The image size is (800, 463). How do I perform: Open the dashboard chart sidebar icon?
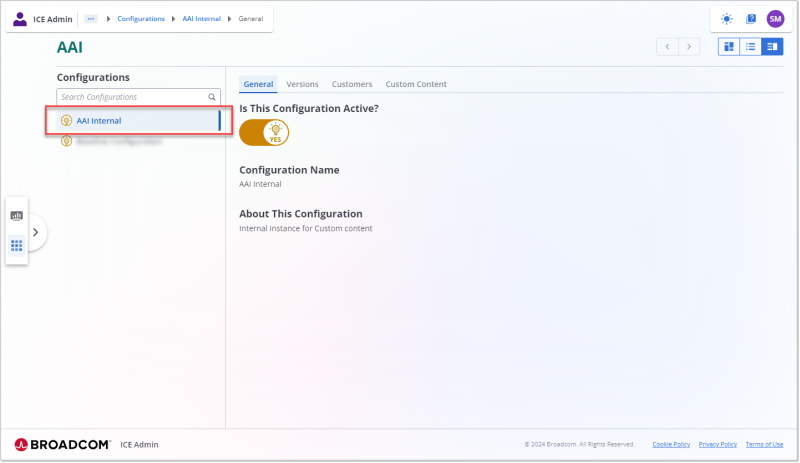point(17,216)
